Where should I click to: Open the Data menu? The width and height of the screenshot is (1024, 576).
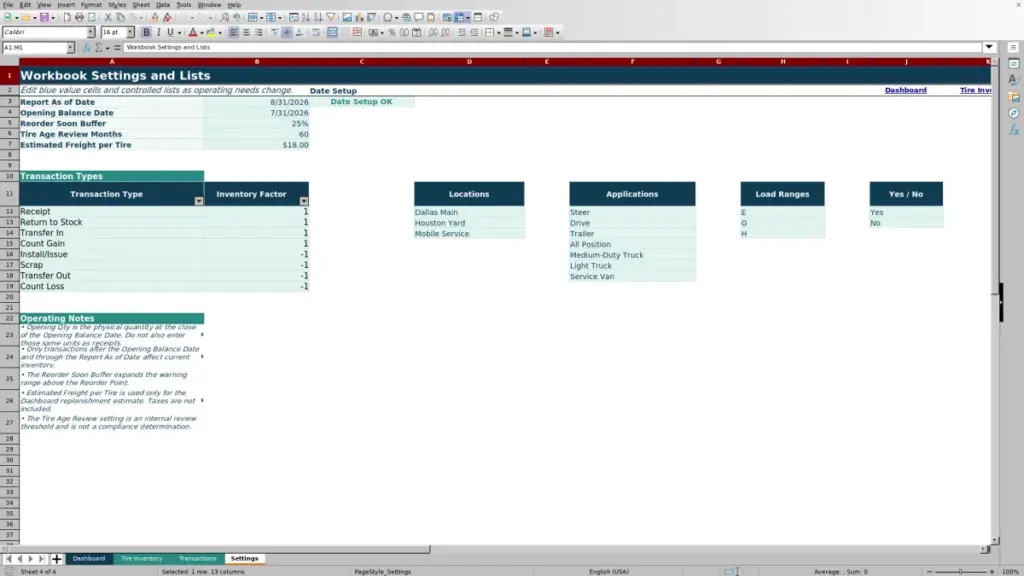[x=163, y=5]
